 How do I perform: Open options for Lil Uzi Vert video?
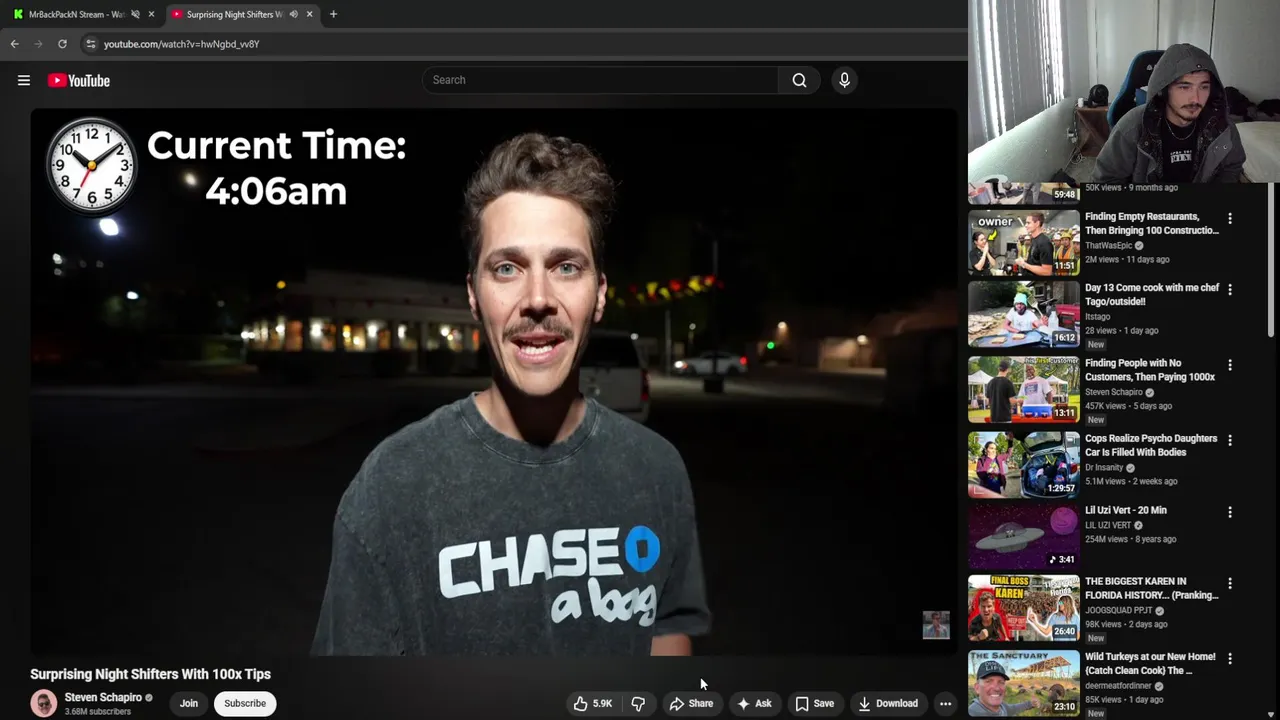(x=1230, y=512)
